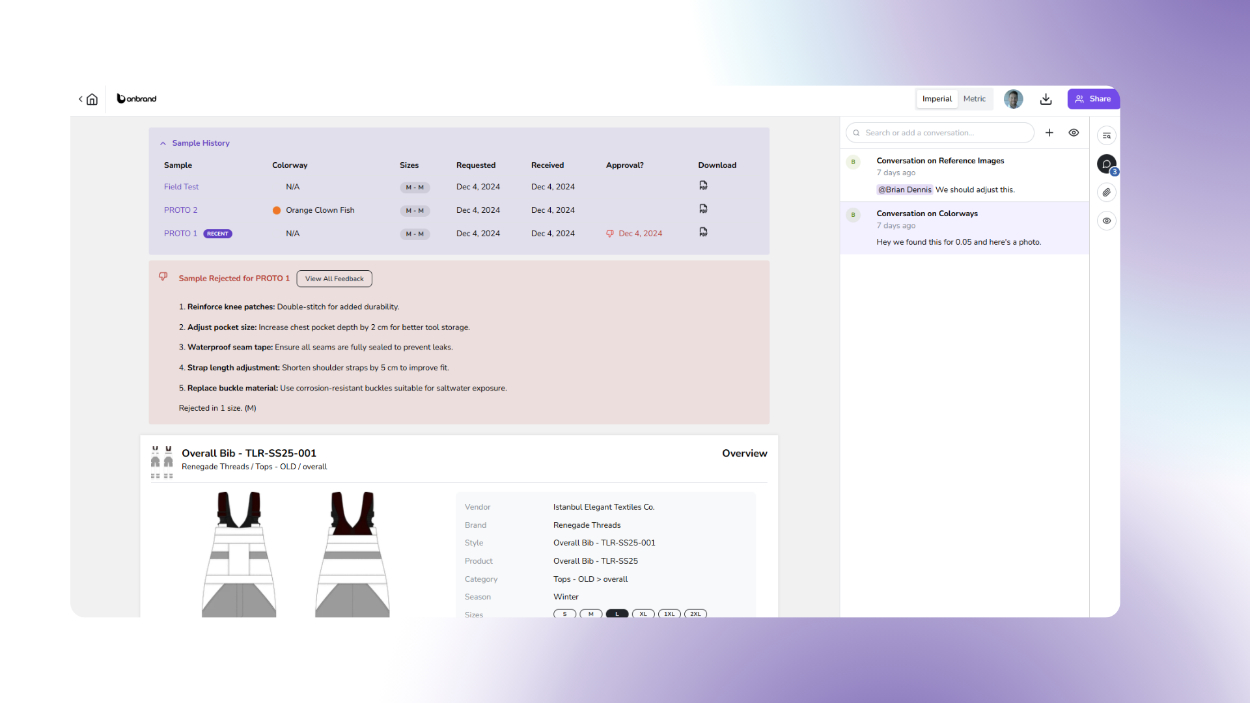Image resolution: width=1250 pixels, height=703 pixels.
Task: Select the XL size pill
Action: point(643,614)
